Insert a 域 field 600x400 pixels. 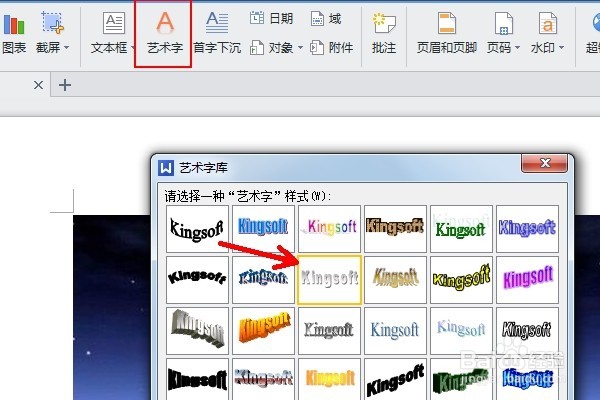(x=326, y=18)
